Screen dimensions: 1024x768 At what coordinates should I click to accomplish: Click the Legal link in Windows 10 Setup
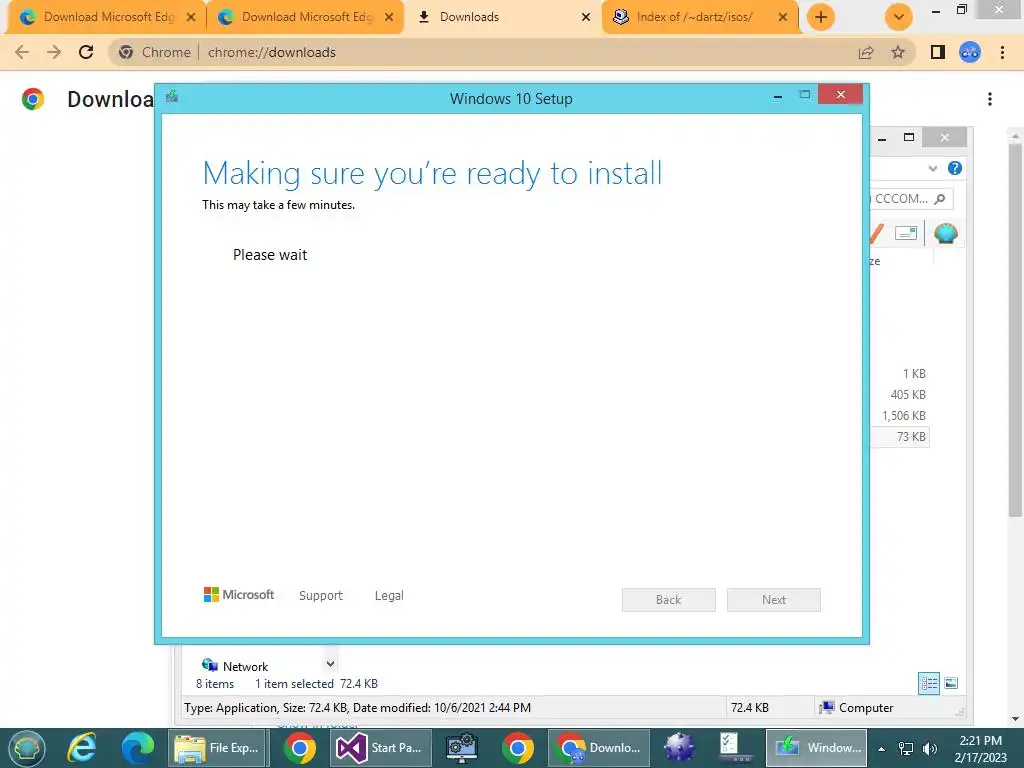(389, 596)
